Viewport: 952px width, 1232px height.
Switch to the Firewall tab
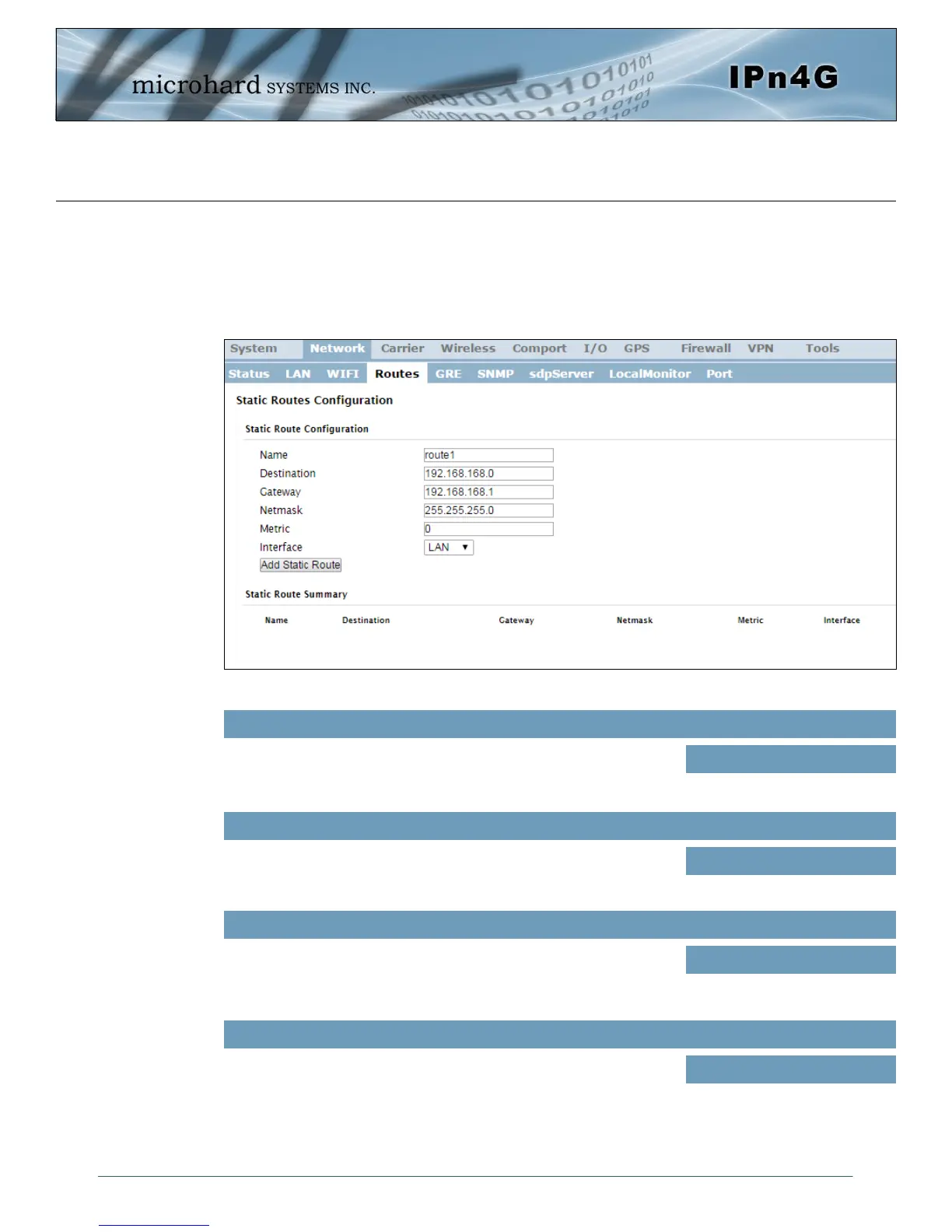(705, 348)
